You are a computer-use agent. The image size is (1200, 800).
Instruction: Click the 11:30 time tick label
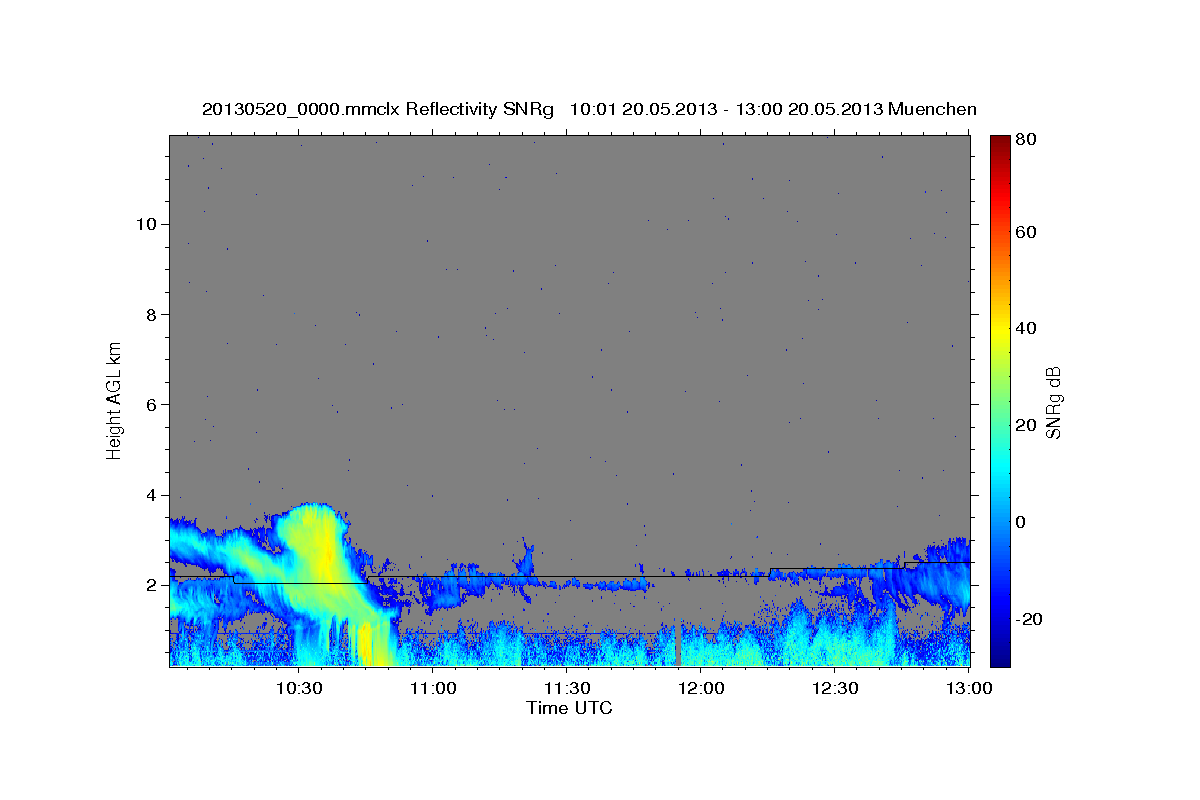pos(567,688)
